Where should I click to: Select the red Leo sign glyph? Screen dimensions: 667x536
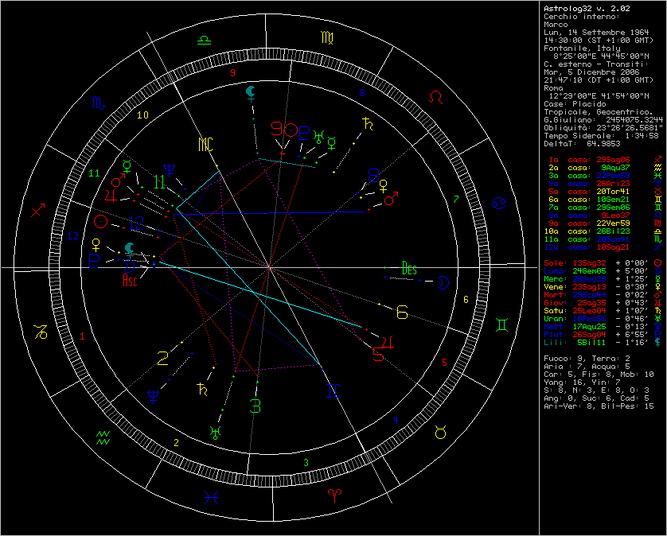[436, 97]
